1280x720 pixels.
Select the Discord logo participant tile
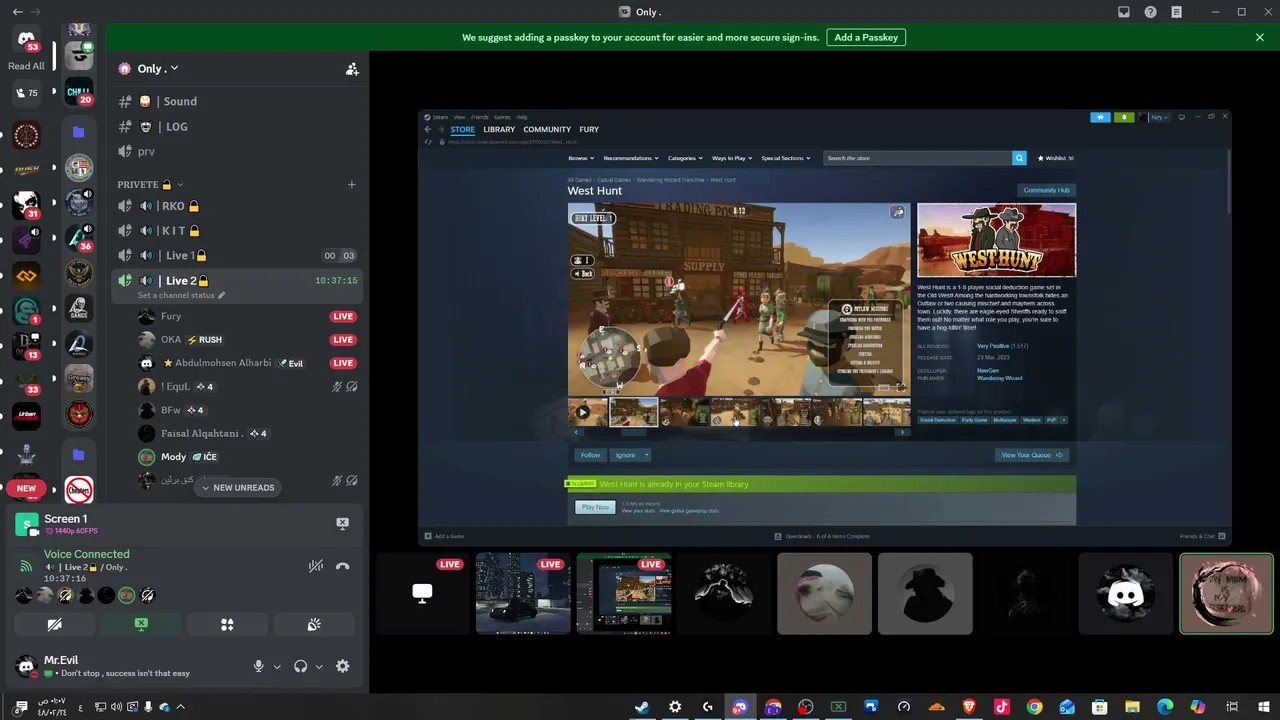(x=1126, y=595)
